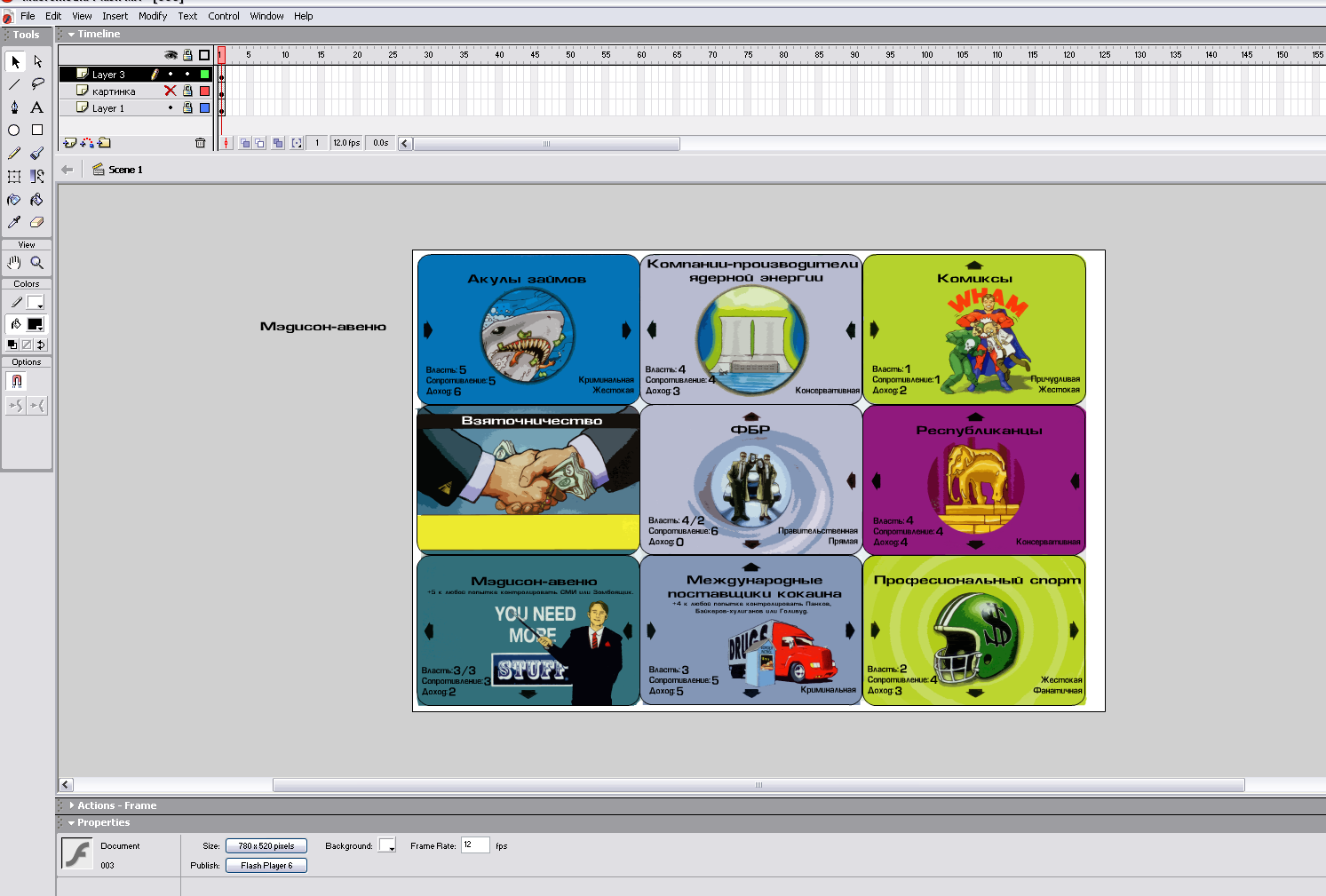The width and height of the screenshot is (1326, 896).
Task: Select the Brush tool
Action: (x=37, y=154)
